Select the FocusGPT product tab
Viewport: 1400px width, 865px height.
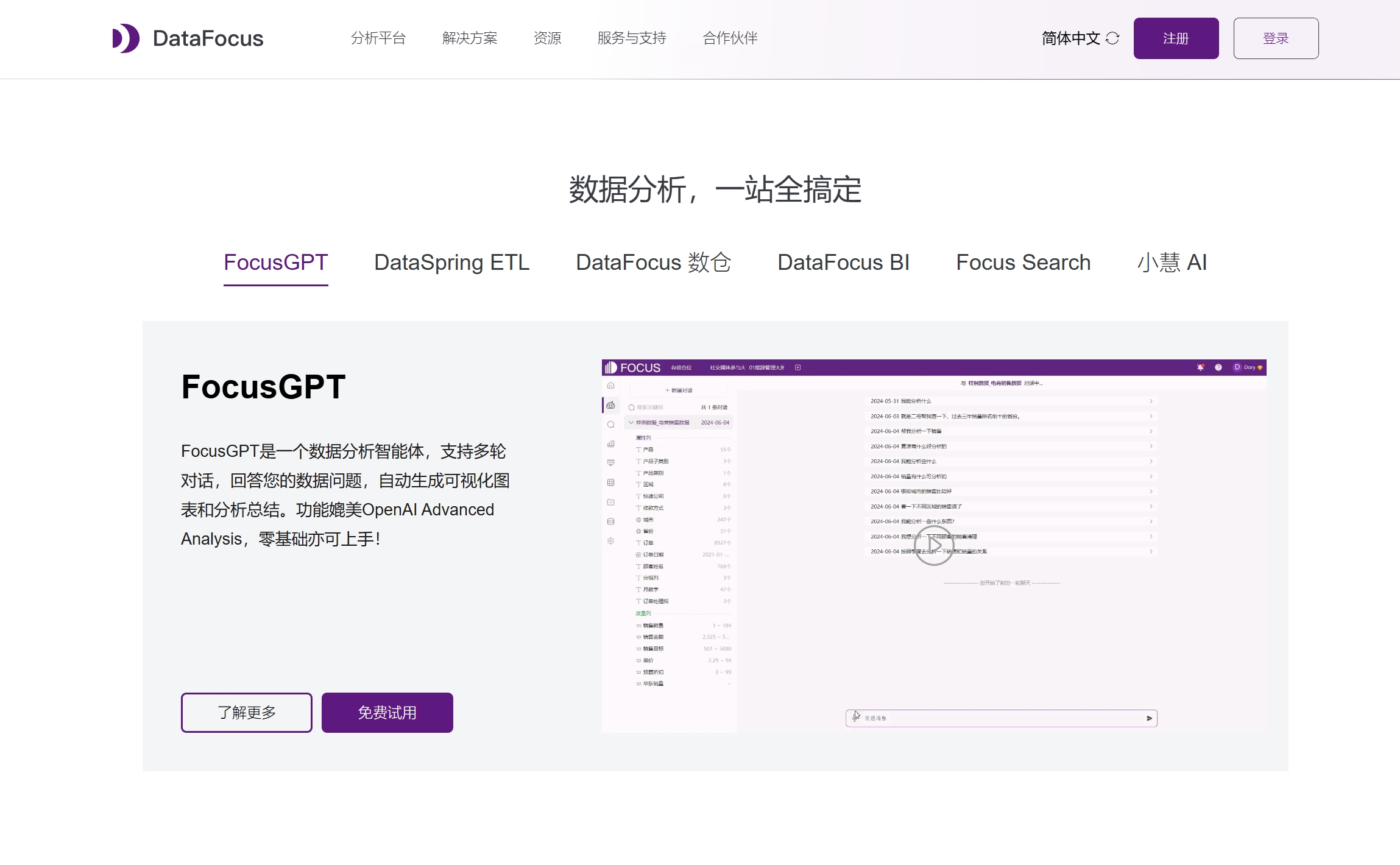pyautogui.click(x=275, y=263)
